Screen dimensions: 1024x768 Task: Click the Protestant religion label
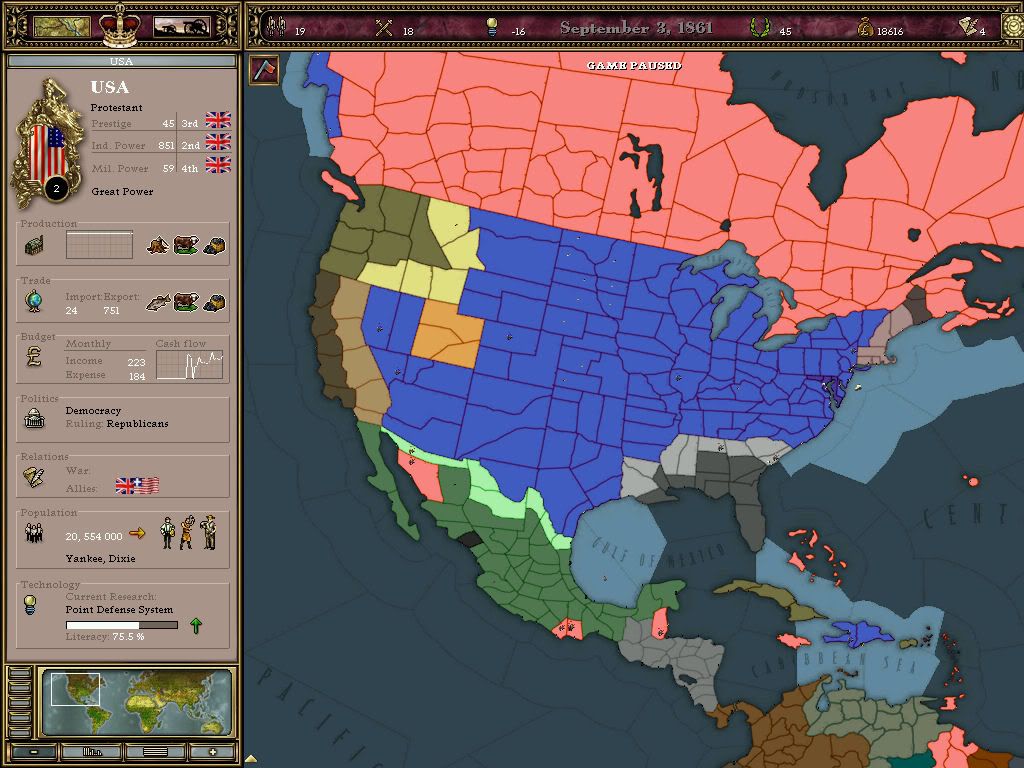click(116, 108)
